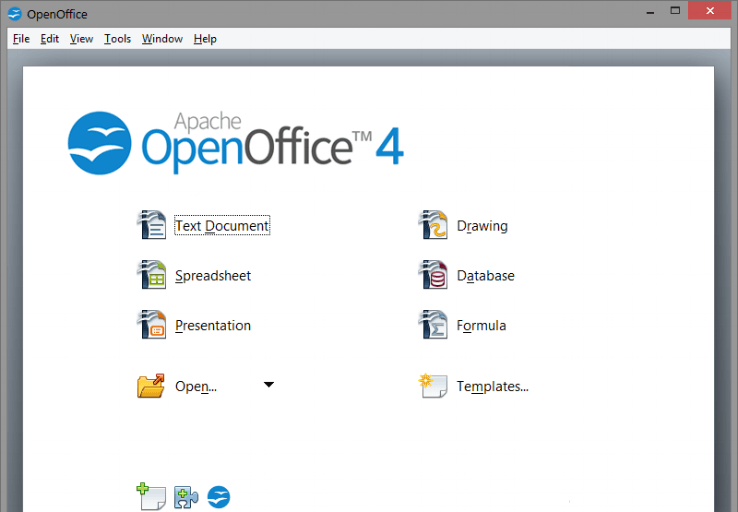The width and height of the screenshot is (738, 512).
Task: Click the Open... label
Action: [196, 386]
